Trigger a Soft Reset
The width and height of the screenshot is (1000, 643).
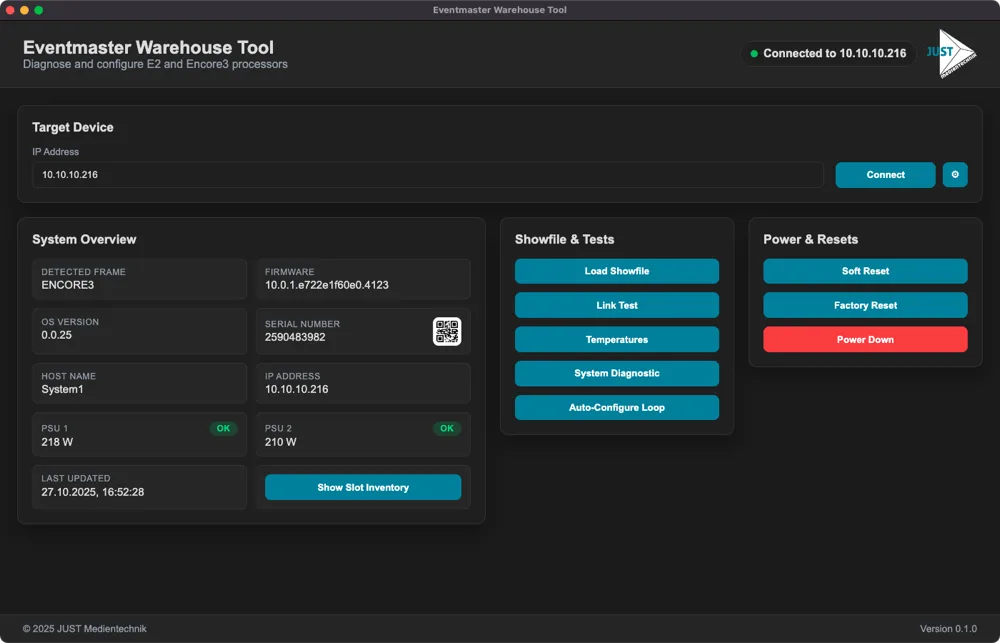point(865,271)
